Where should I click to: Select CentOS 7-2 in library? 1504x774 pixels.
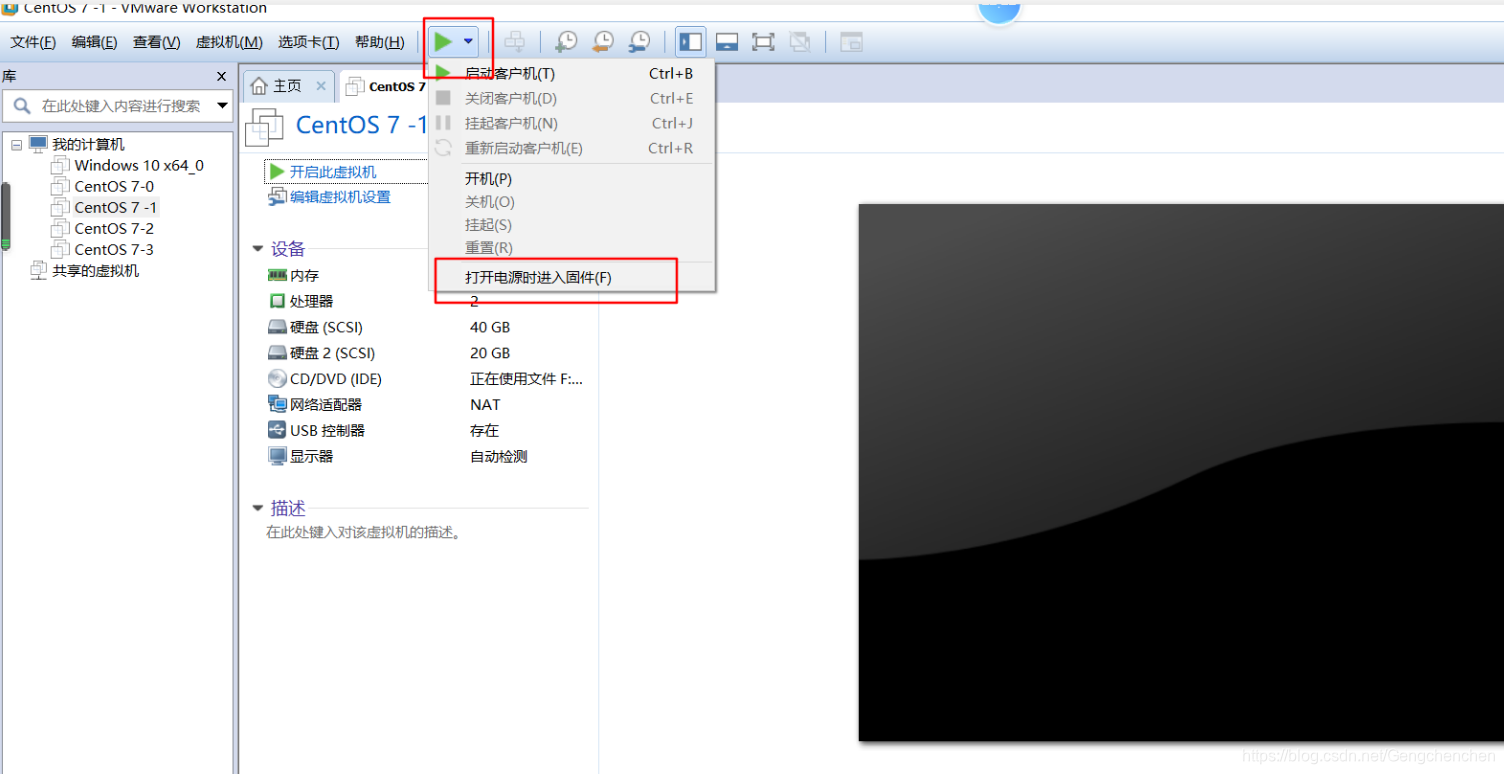tap(114, 228)
